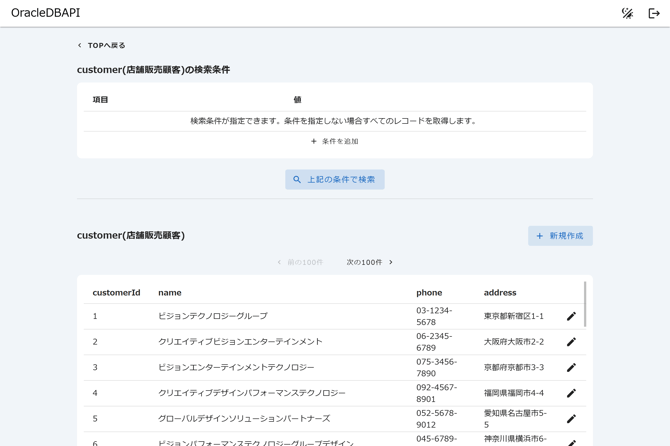Click edit pencil on customer 4 row
670x446 pixels.
tap(571, 393)
